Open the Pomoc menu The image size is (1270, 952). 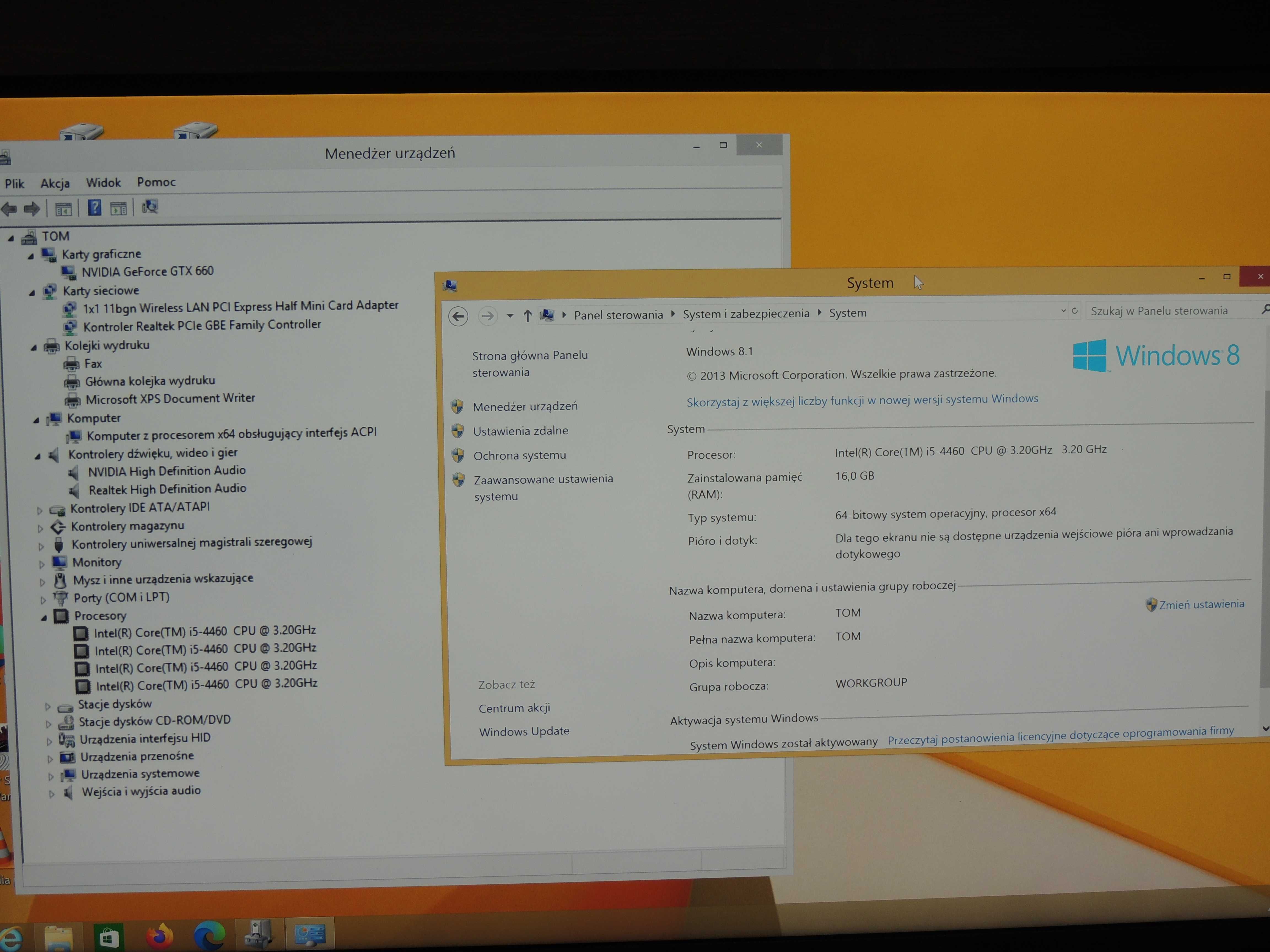tap(156, 182)
